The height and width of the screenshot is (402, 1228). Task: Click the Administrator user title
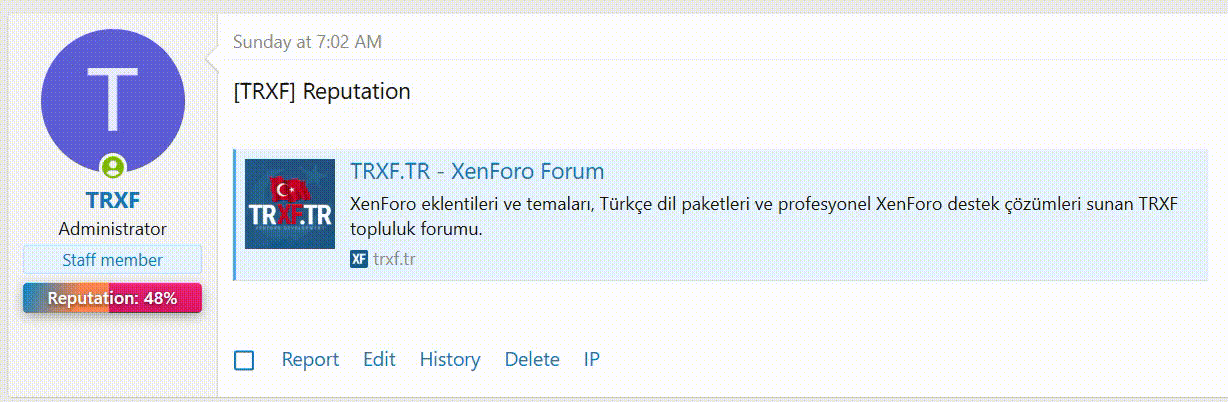(x=112, y=229)
